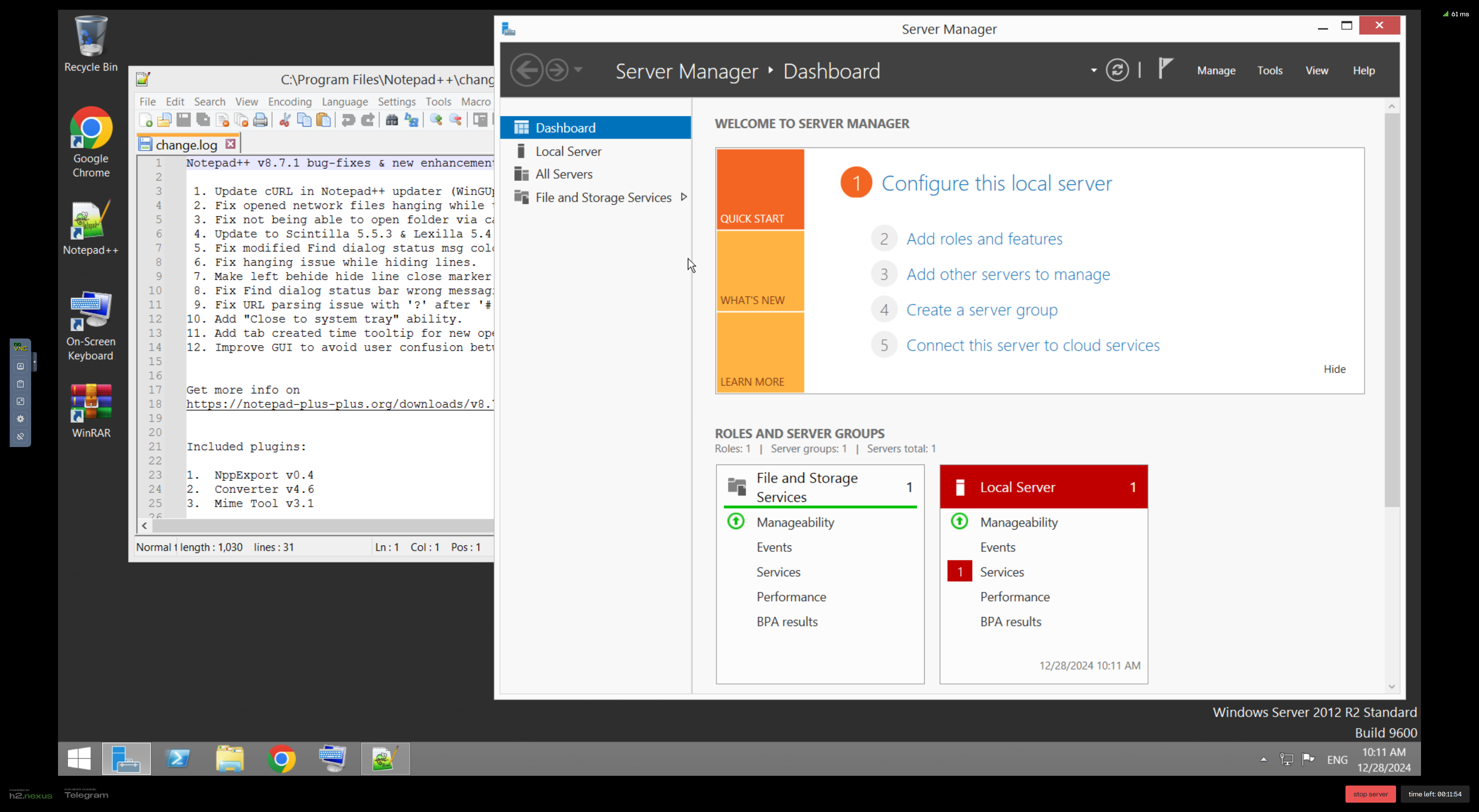Expand File and Storage Services in sidebar
Image resolution: width=1479 pixels, height=812 pixels.
point(682,197)
